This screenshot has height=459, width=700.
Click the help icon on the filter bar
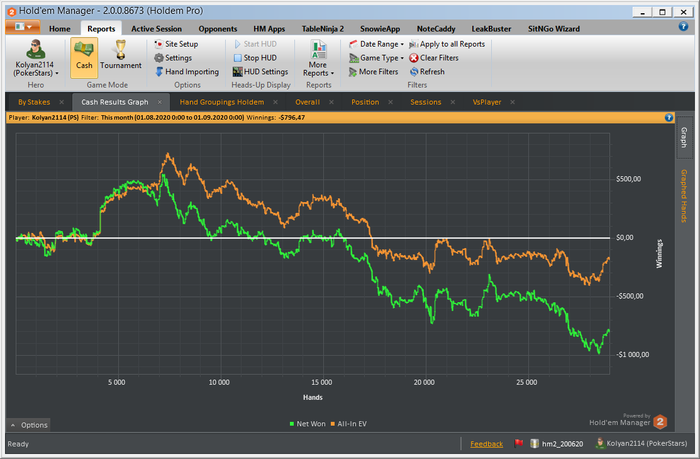coord(669,117)
